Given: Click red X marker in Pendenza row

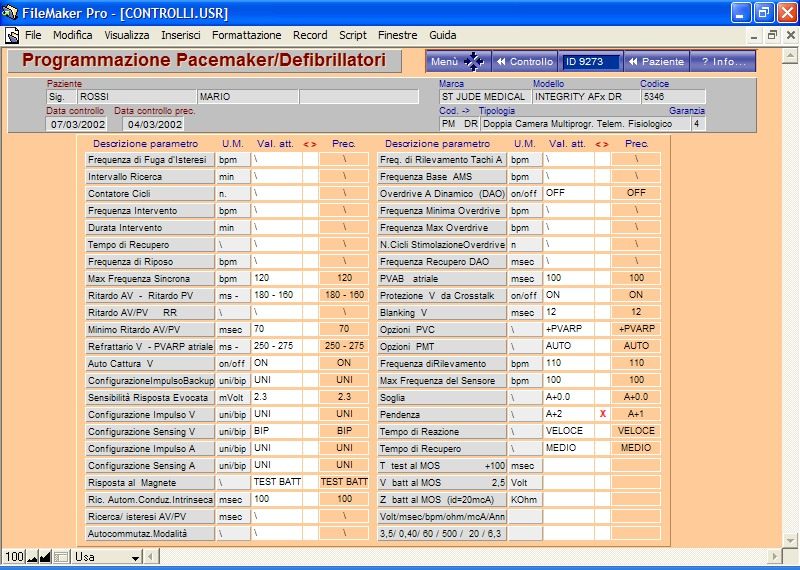Looking at the screenshot, I should click(x=602, y=413).
